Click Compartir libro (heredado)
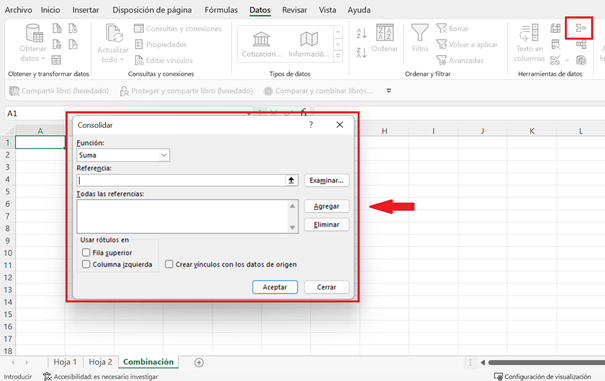The width and height of the screenshot is (605, 381). pos(59,91)
